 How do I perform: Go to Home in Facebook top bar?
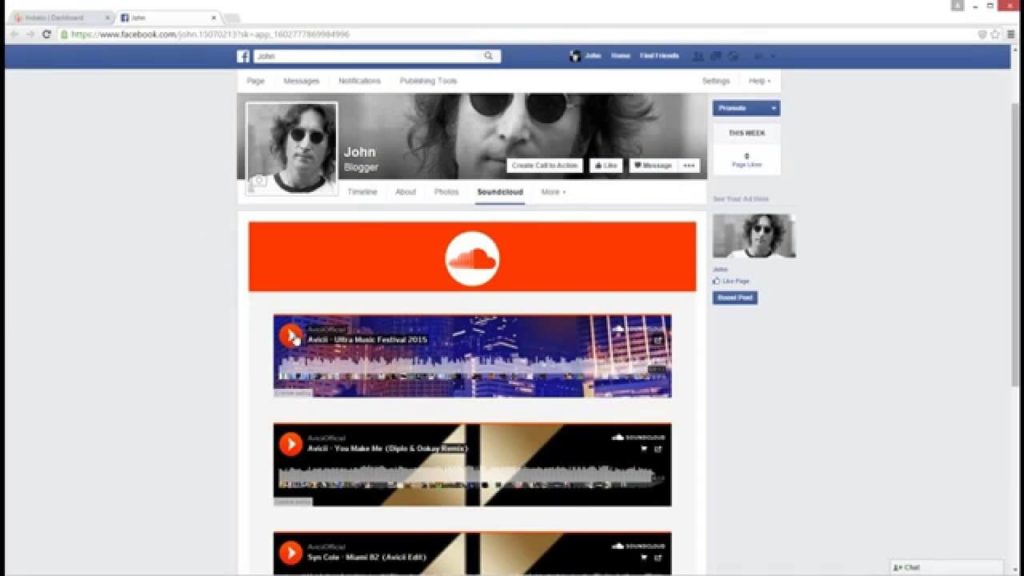[620, 56]
